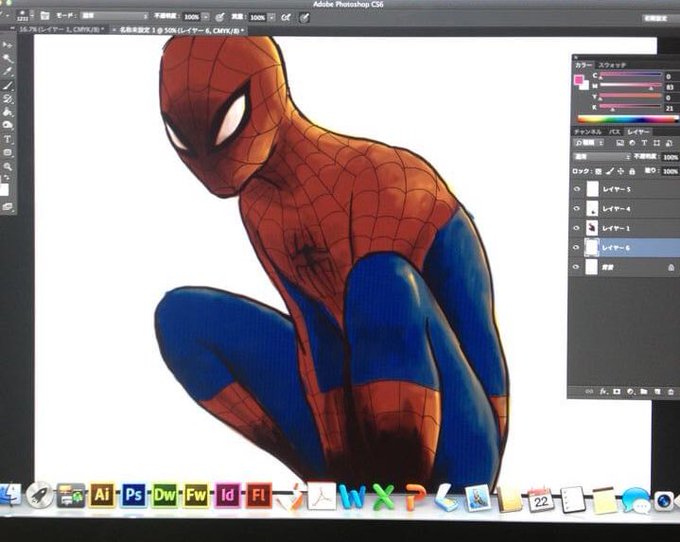This screenshot has width=680, height=542.
Task: Click the C (cyan) slider in Color panel
Action: click(631, 75)
